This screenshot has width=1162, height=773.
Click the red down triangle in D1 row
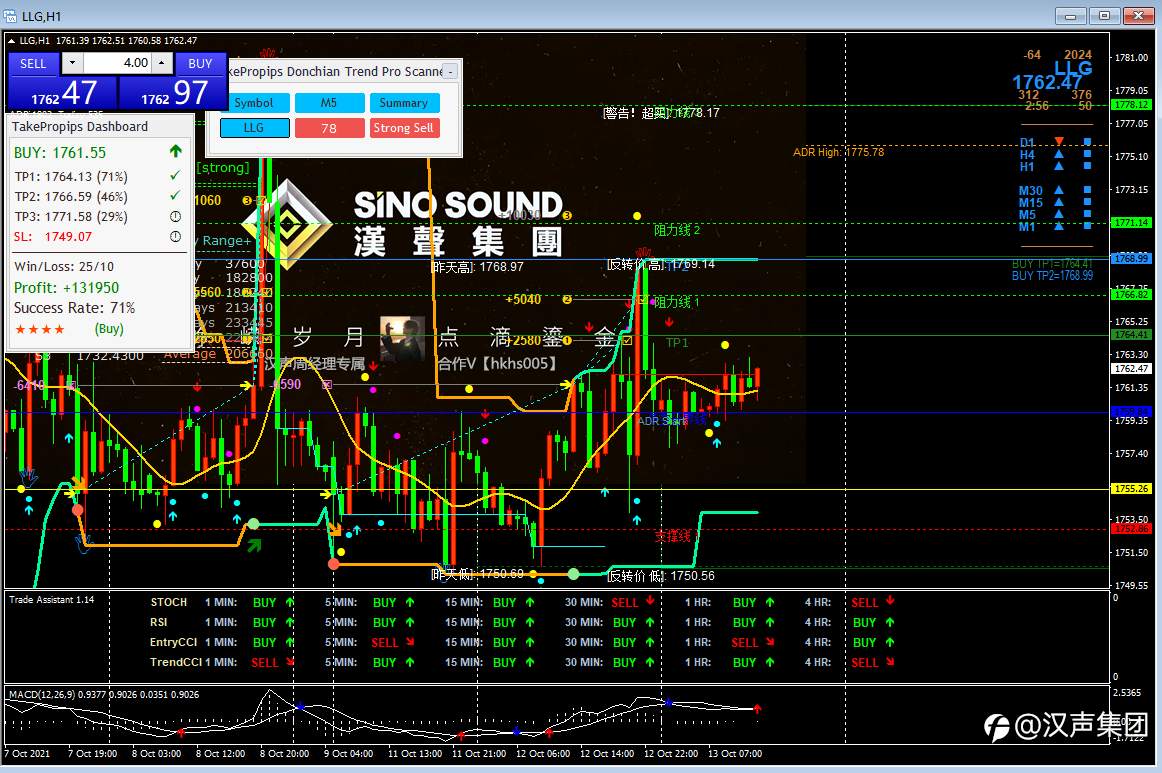click(x=1059, y=142)
